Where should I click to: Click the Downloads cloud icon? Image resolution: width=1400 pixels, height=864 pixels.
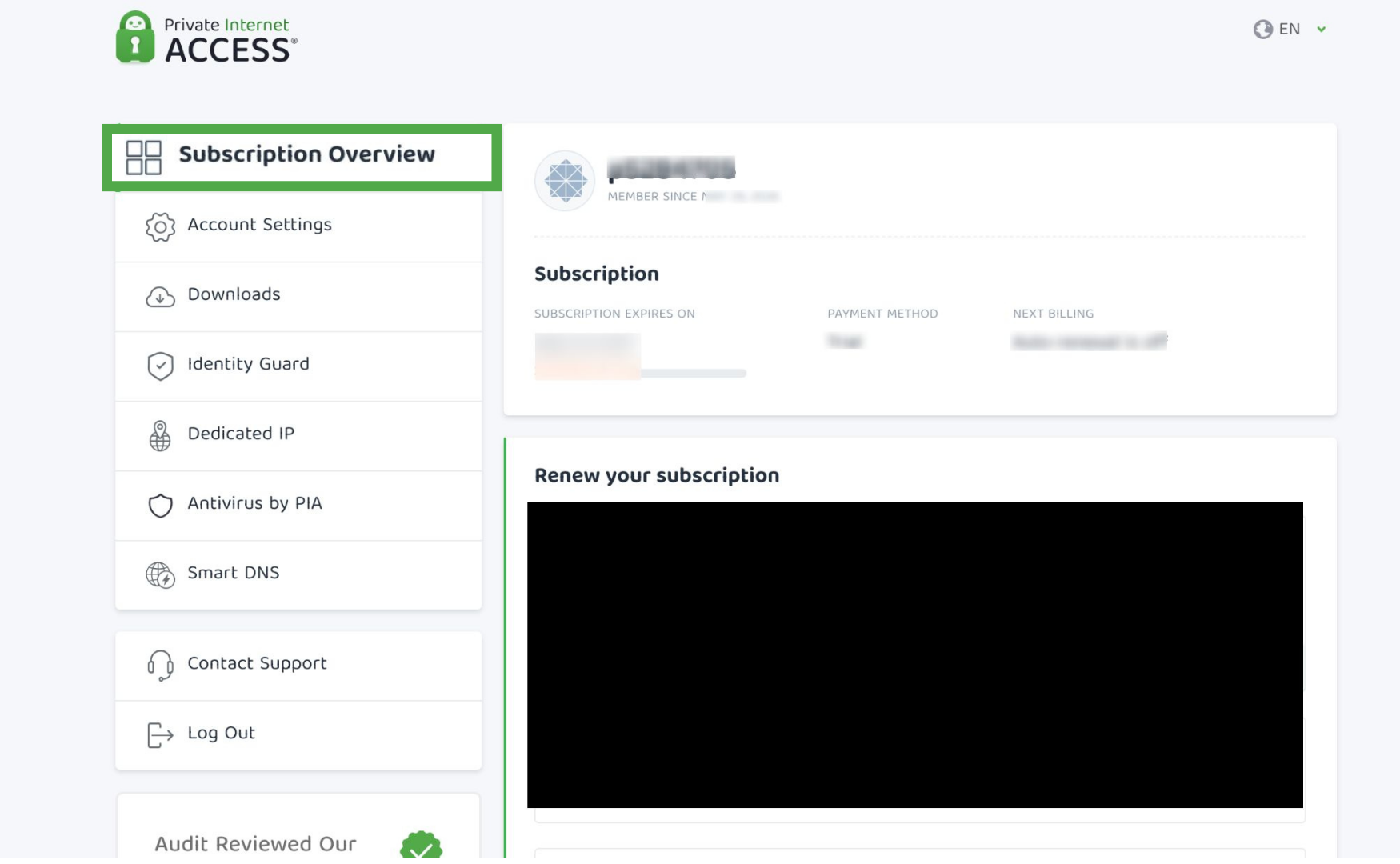click(160, 297)
